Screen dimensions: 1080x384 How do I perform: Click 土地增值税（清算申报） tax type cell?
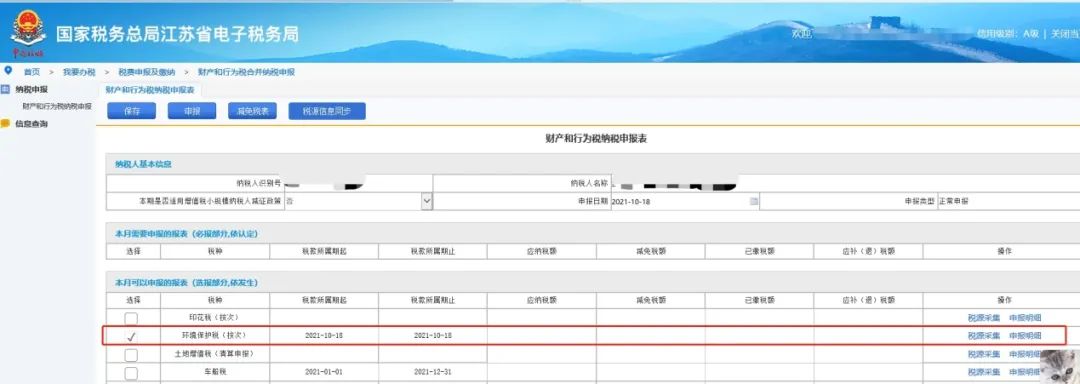click(x=215, y=354)
